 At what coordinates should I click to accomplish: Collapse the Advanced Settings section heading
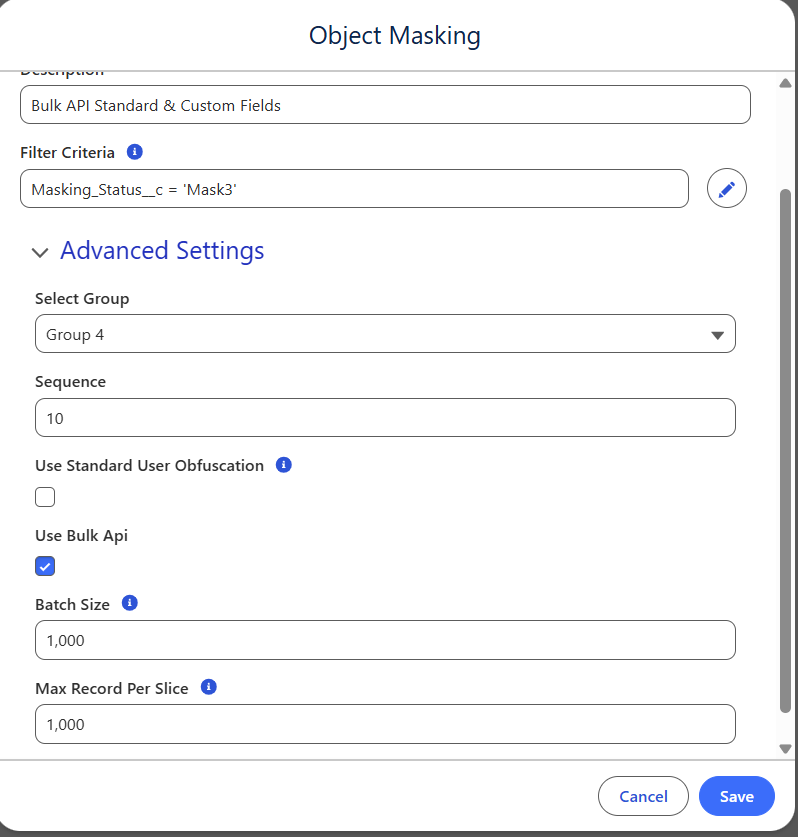162,250
